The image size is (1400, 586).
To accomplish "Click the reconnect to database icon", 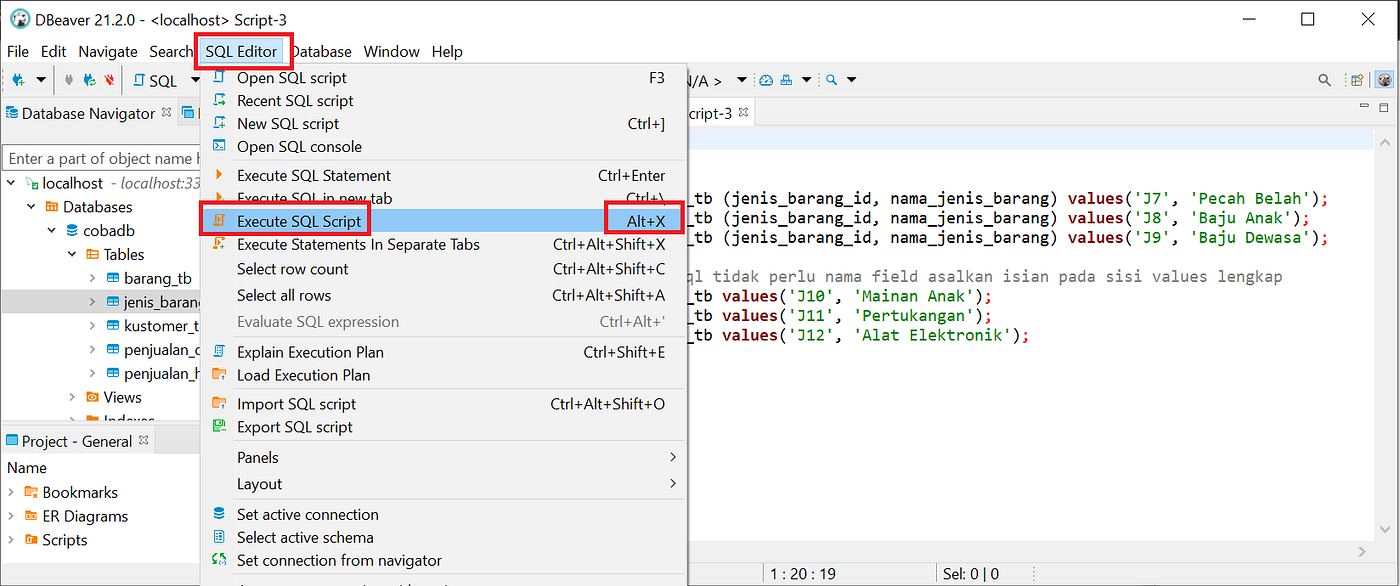I will click(90, 80).
